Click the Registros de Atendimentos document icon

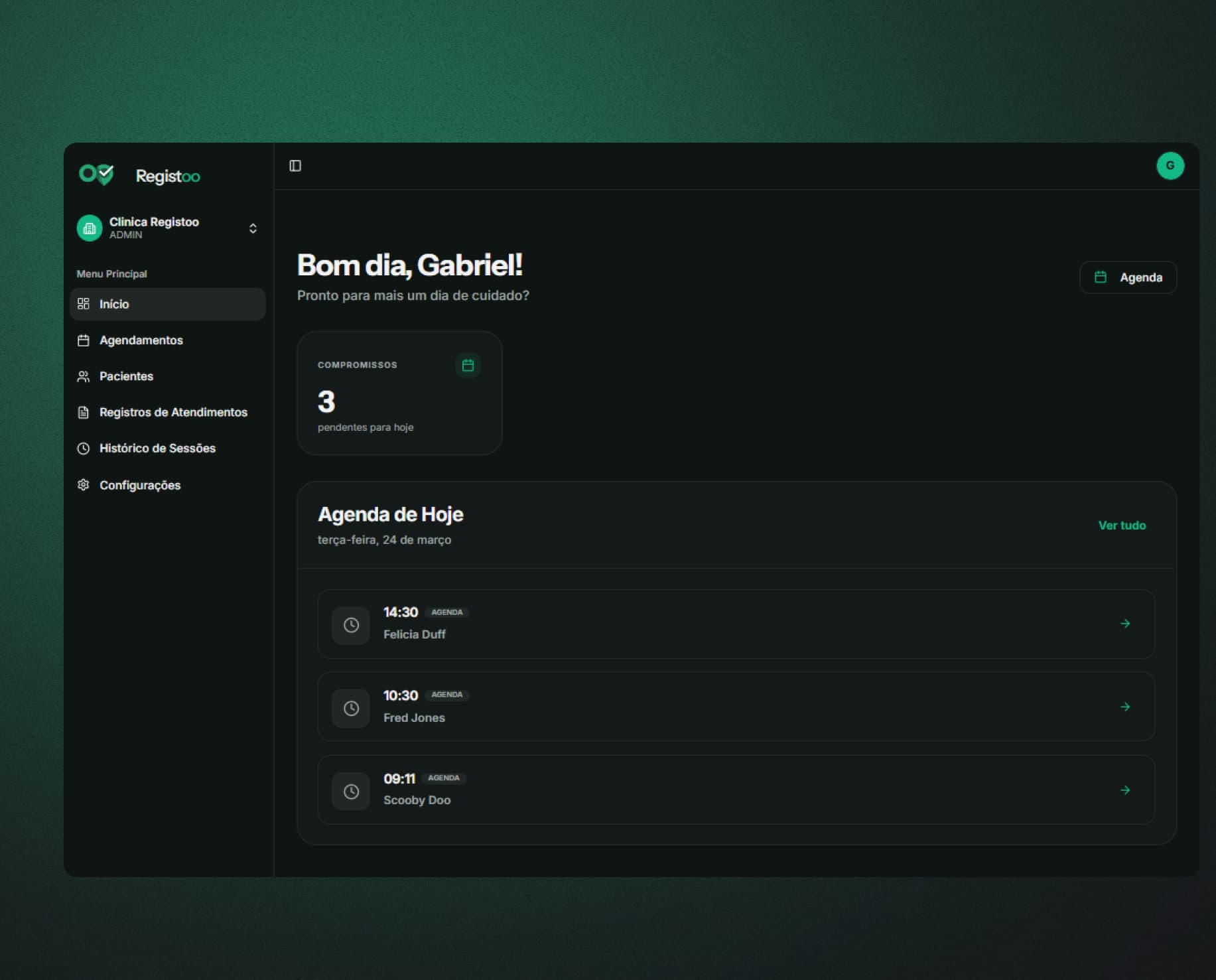[83, 412]
